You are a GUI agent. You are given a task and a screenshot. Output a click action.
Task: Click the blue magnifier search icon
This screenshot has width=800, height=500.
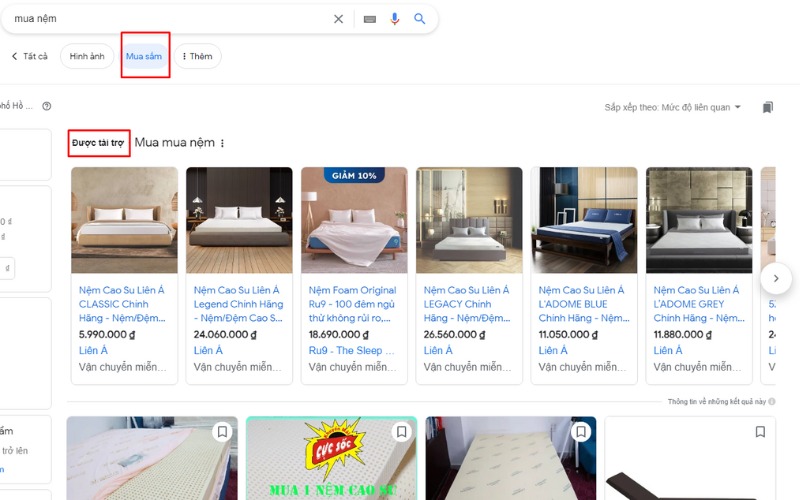420,19
